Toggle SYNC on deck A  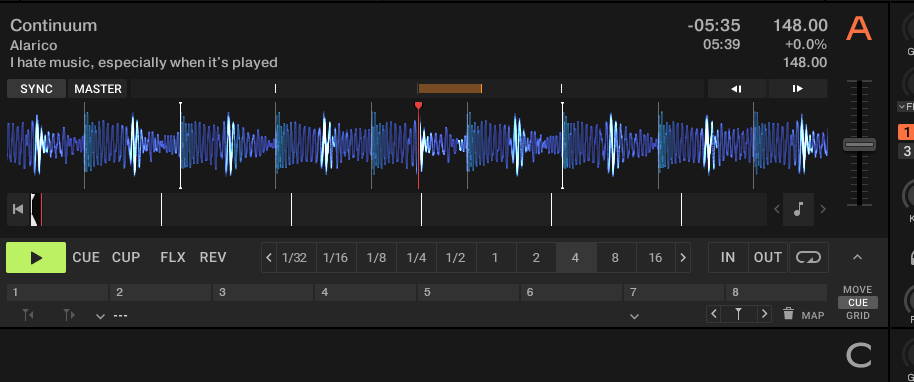click(36, 89)
